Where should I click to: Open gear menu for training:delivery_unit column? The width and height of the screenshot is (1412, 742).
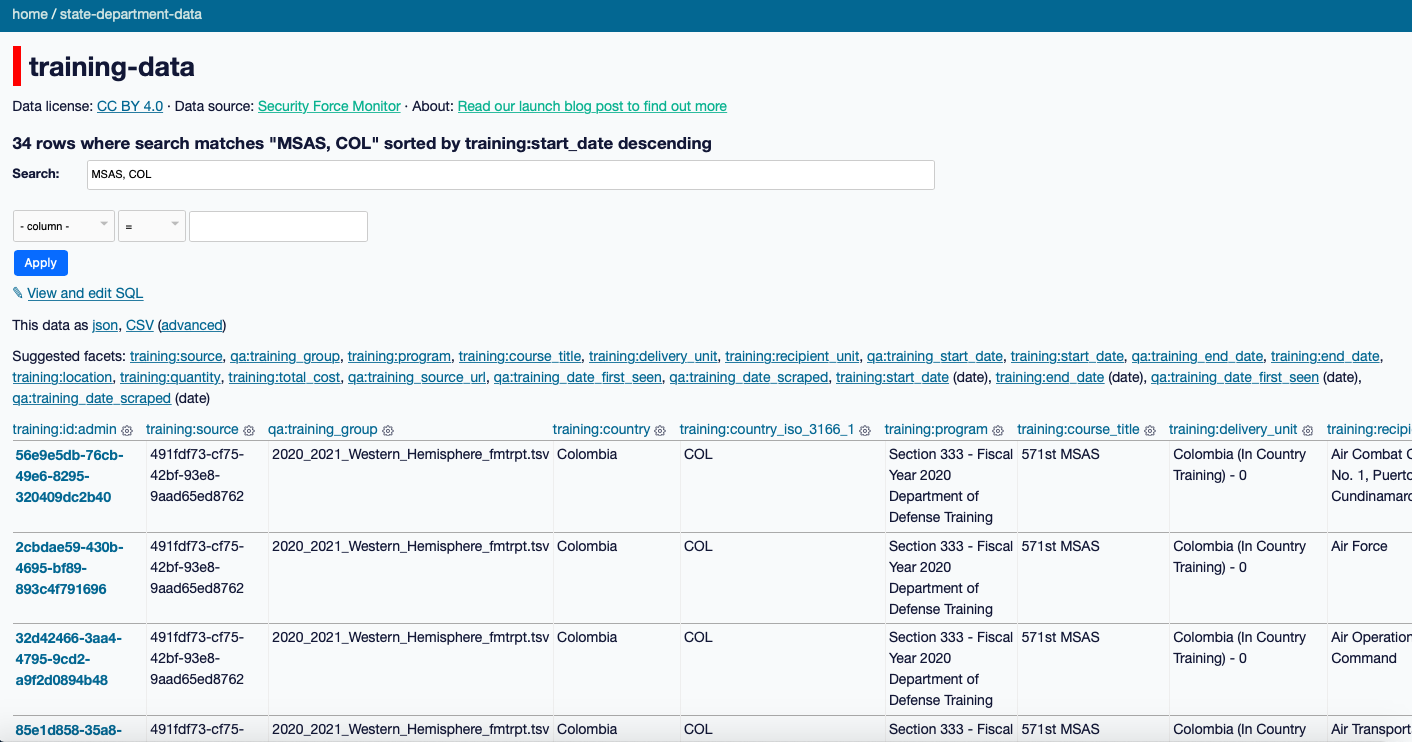(x=1308, y=431)
